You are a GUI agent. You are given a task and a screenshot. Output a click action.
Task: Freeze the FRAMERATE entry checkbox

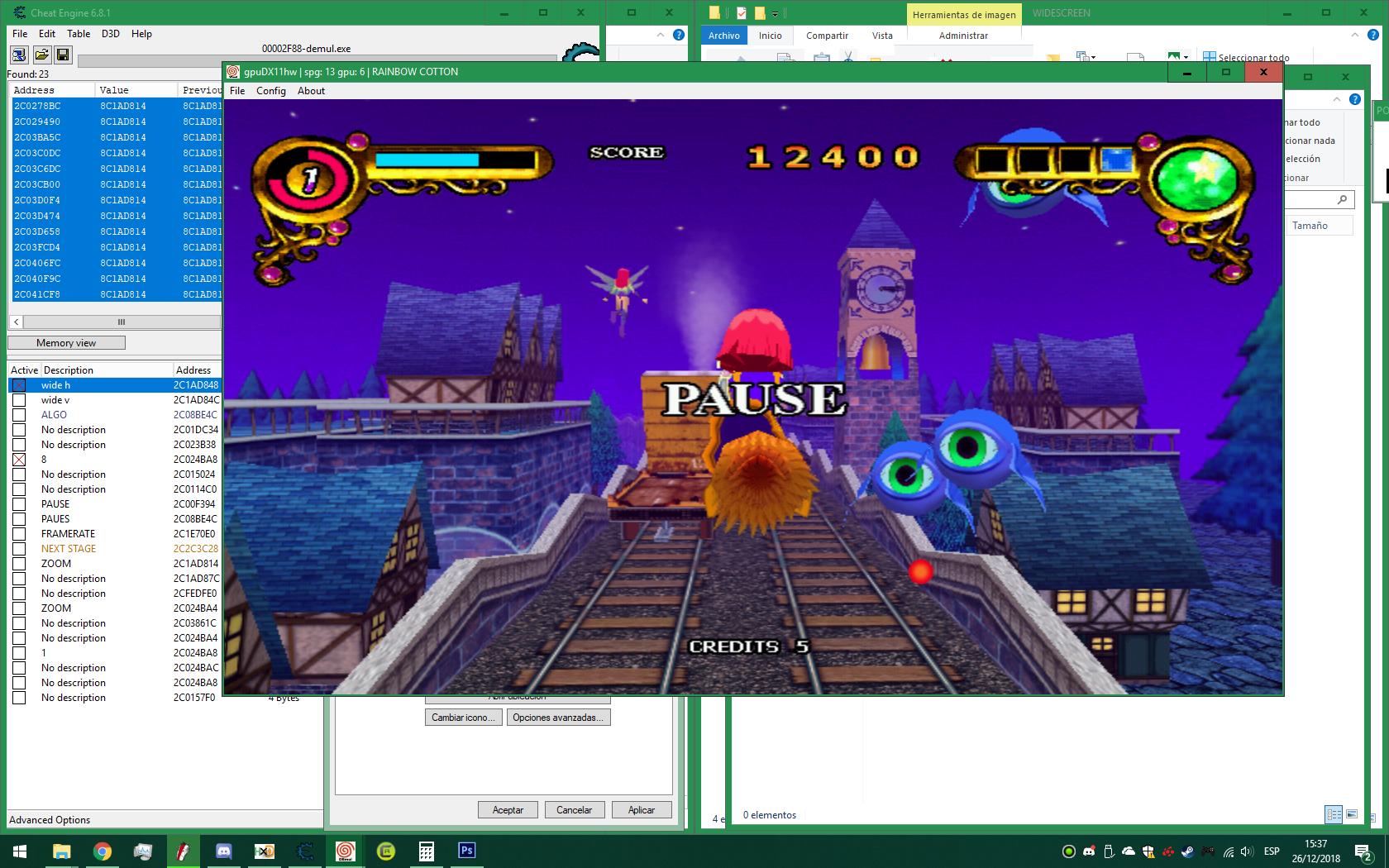point(19,534)
